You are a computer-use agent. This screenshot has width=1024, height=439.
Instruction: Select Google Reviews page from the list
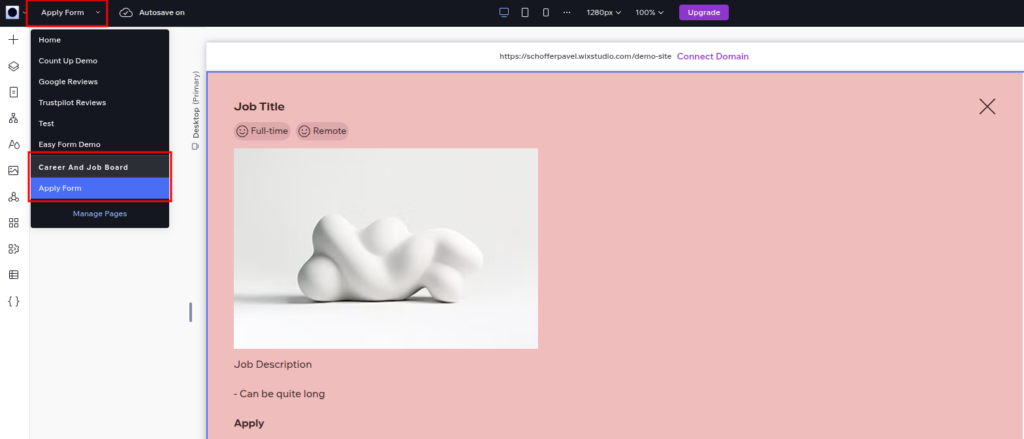click(66, 81)
